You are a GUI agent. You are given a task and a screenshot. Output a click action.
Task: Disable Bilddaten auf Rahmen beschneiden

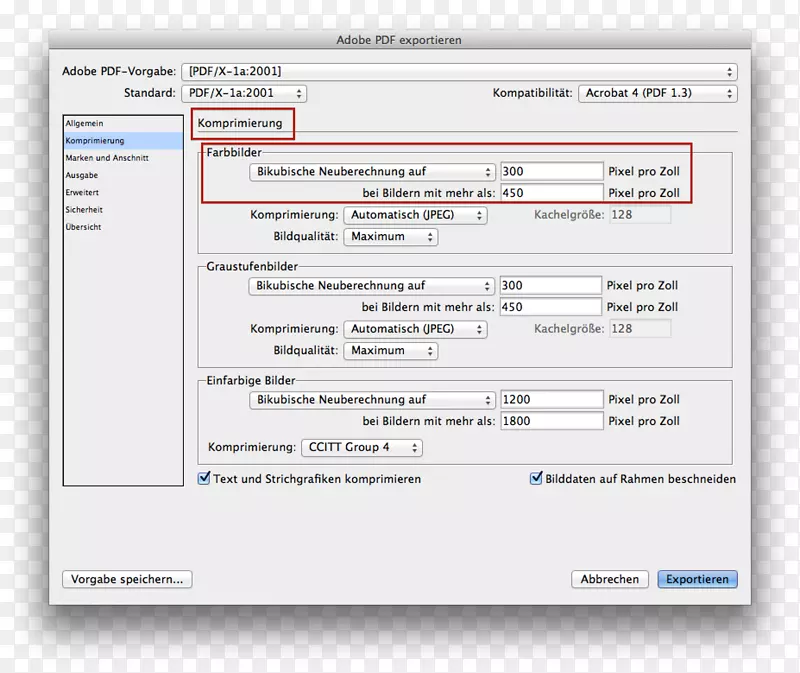coord(537,479)
